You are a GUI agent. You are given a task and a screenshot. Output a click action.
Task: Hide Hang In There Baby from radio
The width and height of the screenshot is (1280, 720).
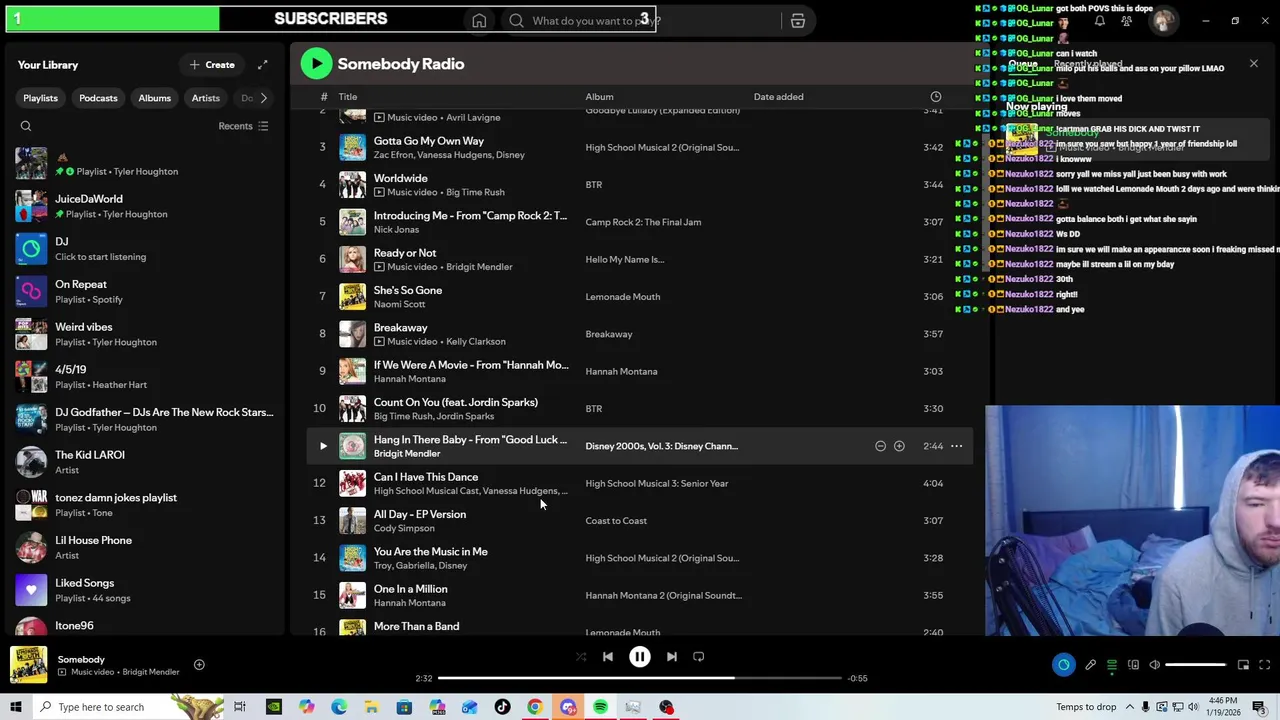coord(880,446)
